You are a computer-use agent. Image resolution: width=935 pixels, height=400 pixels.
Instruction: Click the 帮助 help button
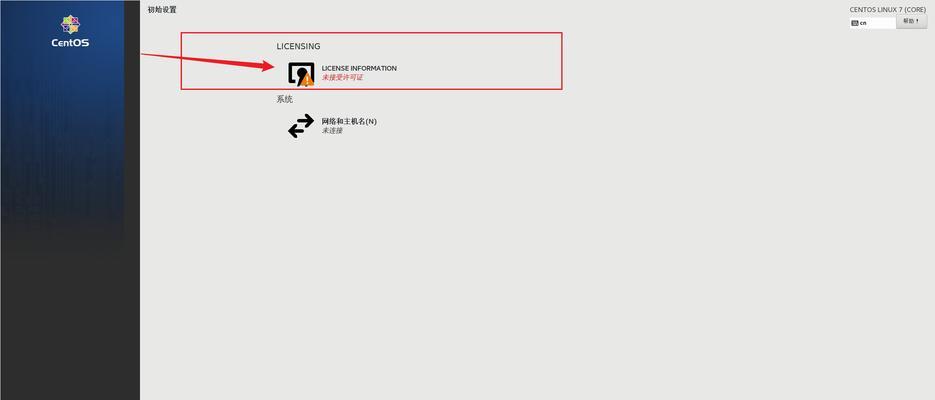[911, 21]
